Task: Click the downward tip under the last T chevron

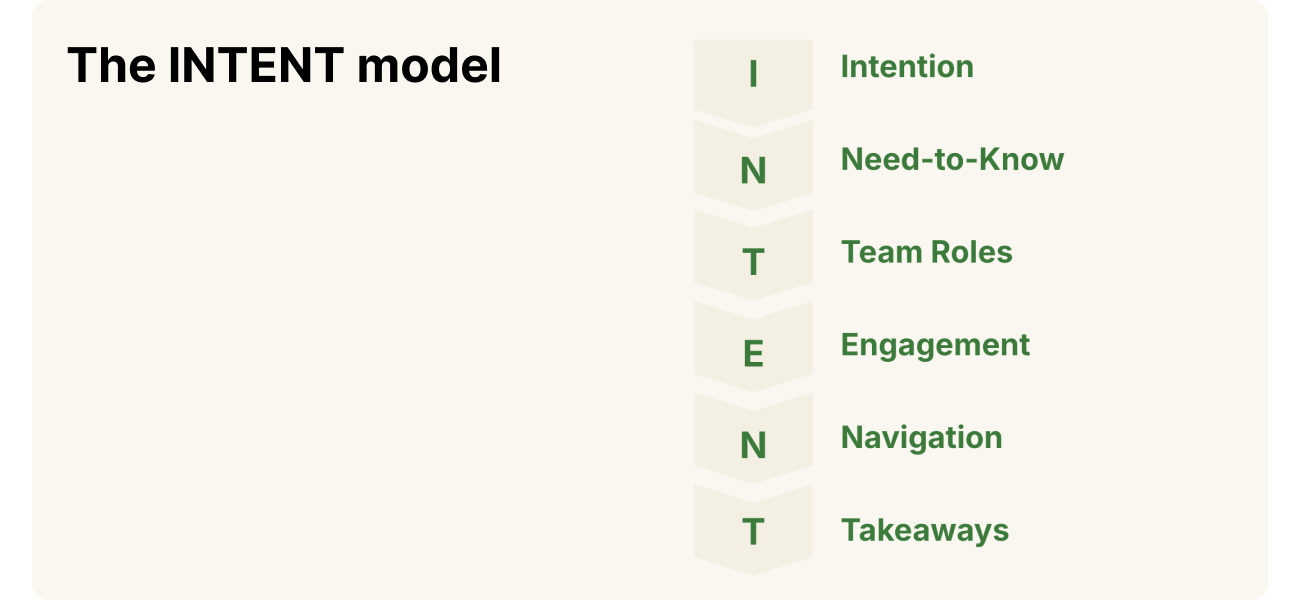Action: [753, 568]
